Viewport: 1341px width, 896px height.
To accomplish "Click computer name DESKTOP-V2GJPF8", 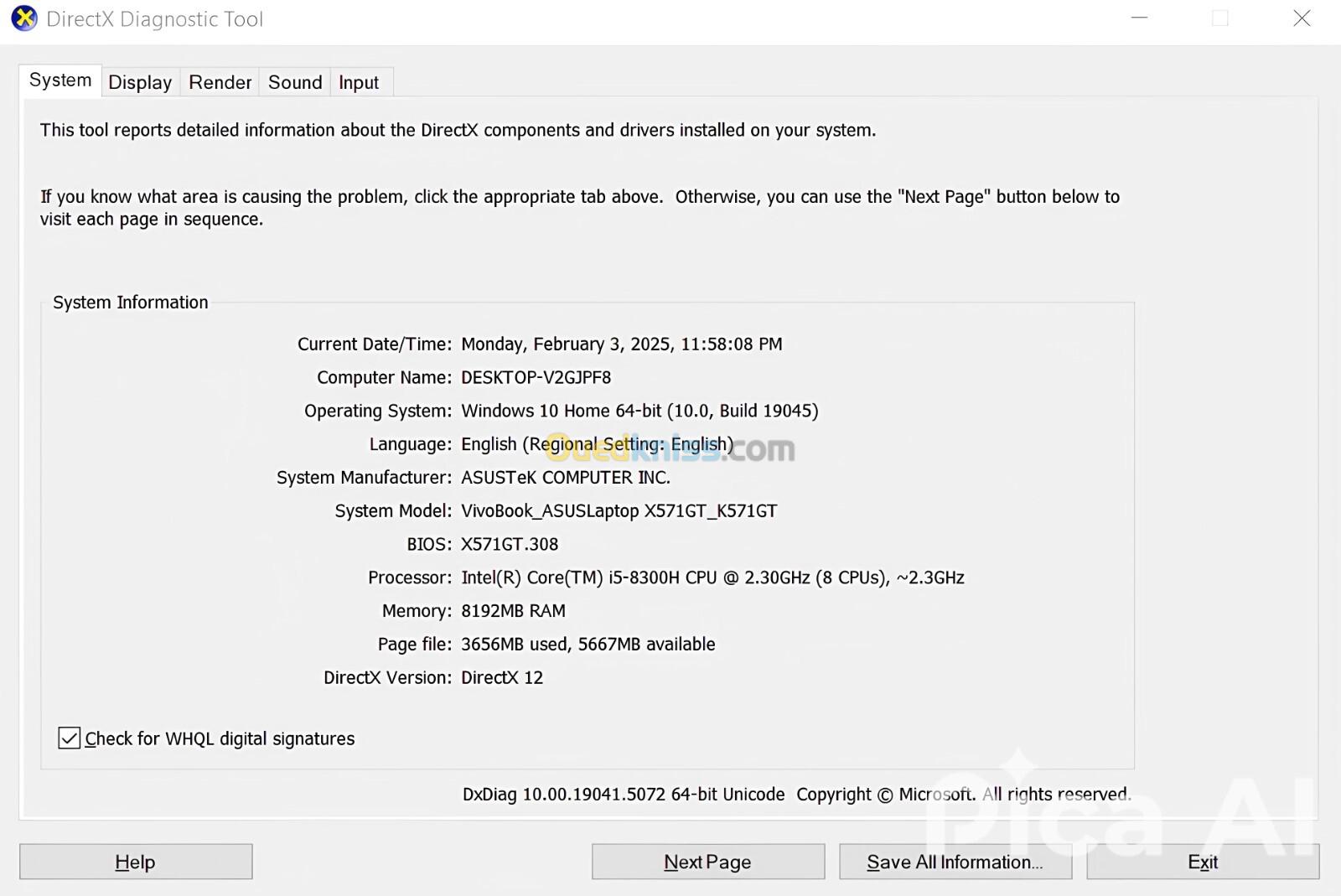I will coord(536,377).
